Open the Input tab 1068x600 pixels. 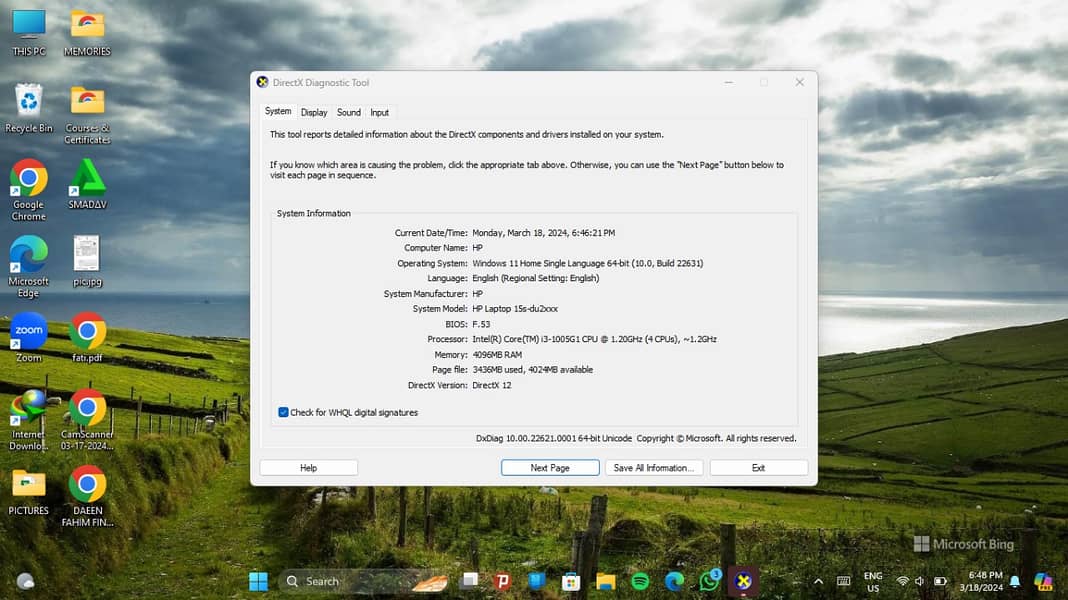click(x=380, y=113)
